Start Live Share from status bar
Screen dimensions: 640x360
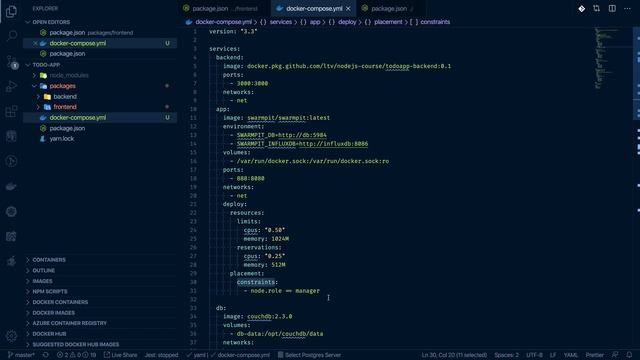[x=120, y=355]
